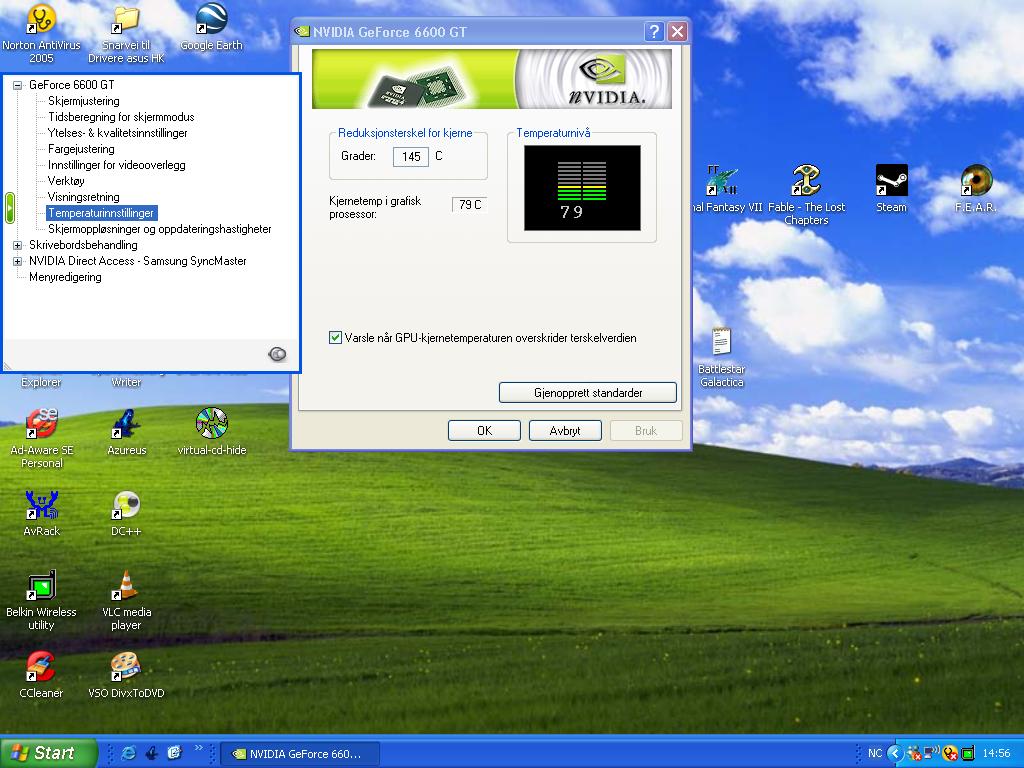Click the green slide-out tab beside the menu
The image size is (1024, 768).
point(9,208)
